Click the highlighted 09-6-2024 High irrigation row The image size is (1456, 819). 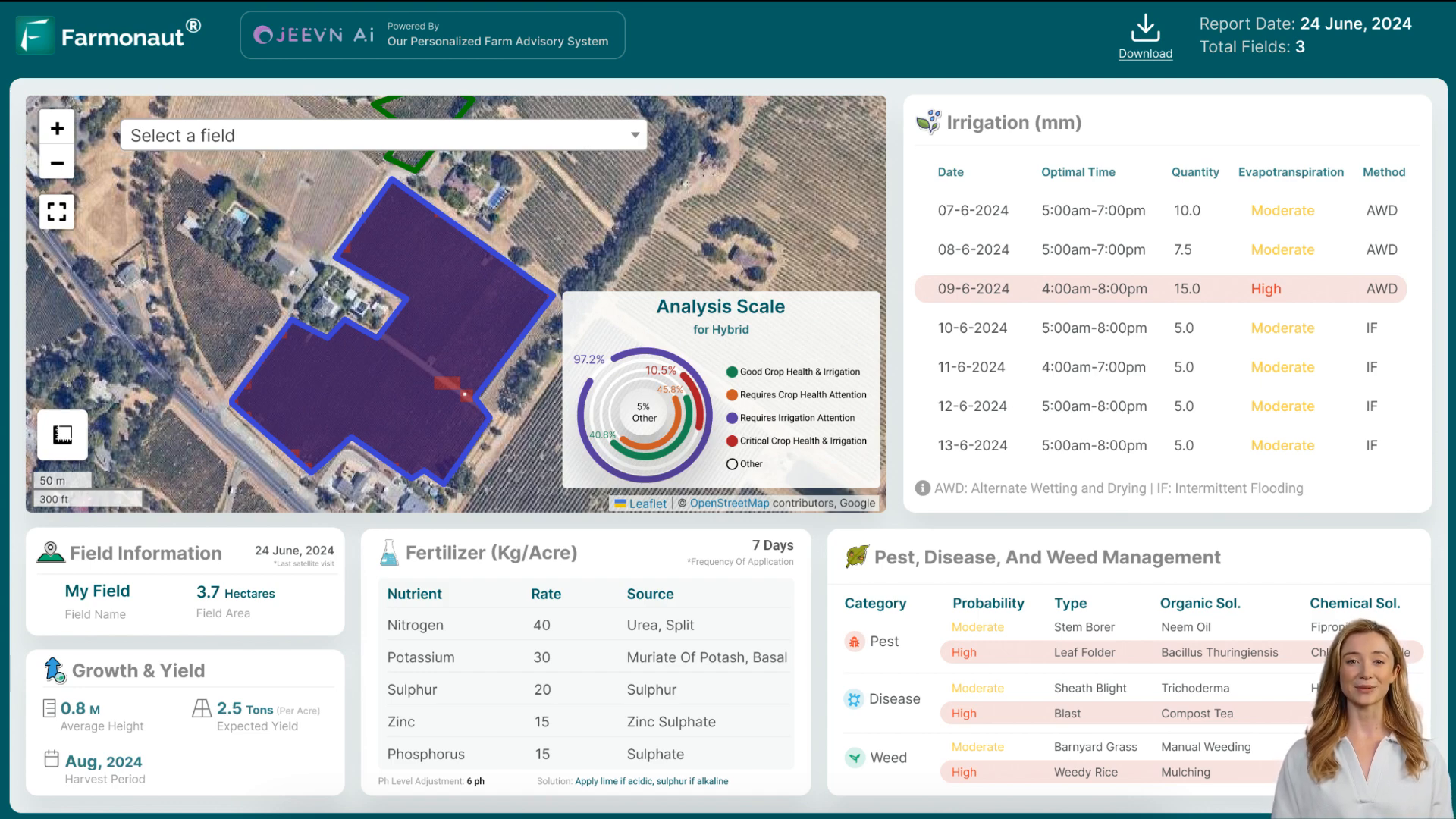click(x=1165, y=288)
